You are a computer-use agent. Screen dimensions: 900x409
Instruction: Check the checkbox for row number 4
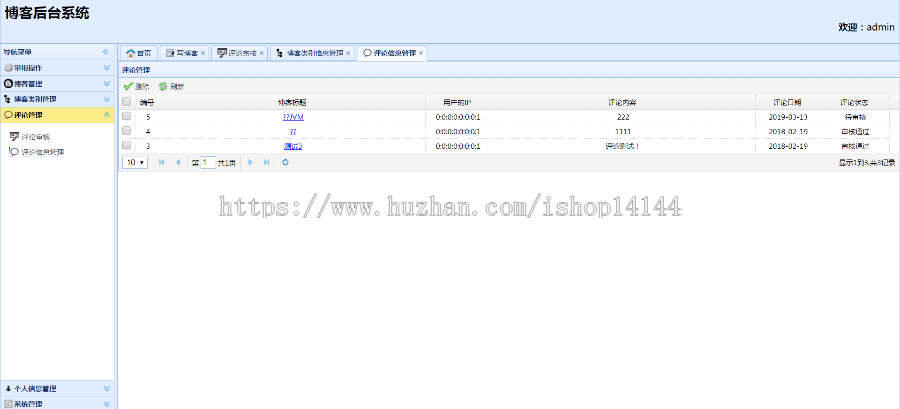pos(127,131)
